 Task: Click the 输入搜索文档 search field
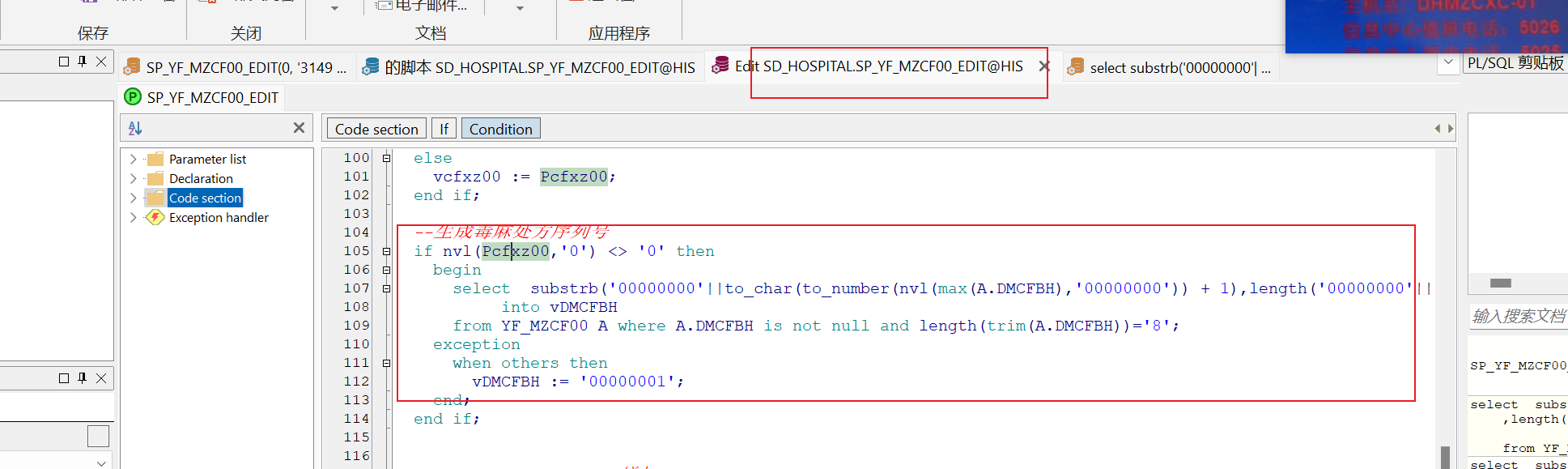(1518, 316)
